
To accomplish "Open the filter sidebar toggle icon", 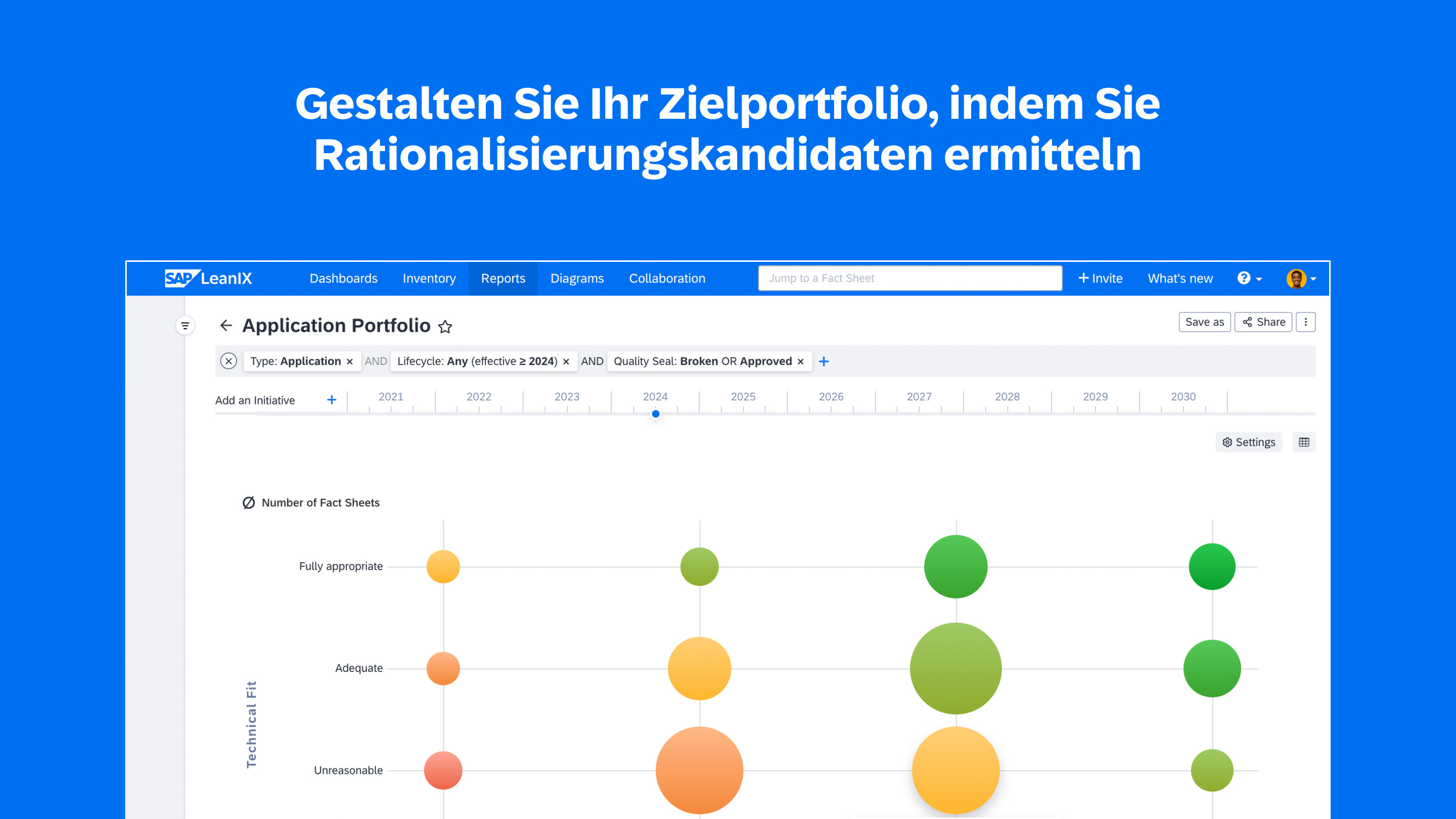I will click(185, 326).
